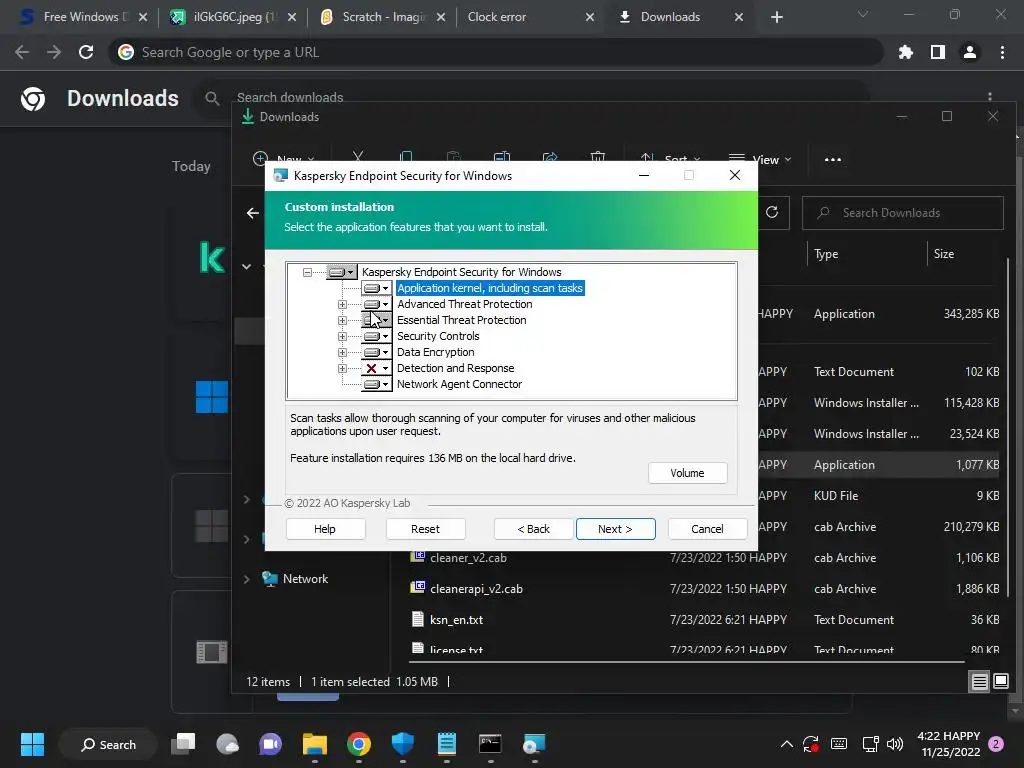Expand Network in Explorer navigation pane
Viewport: 1024px width, 768px height.
(x=246, y=579)
